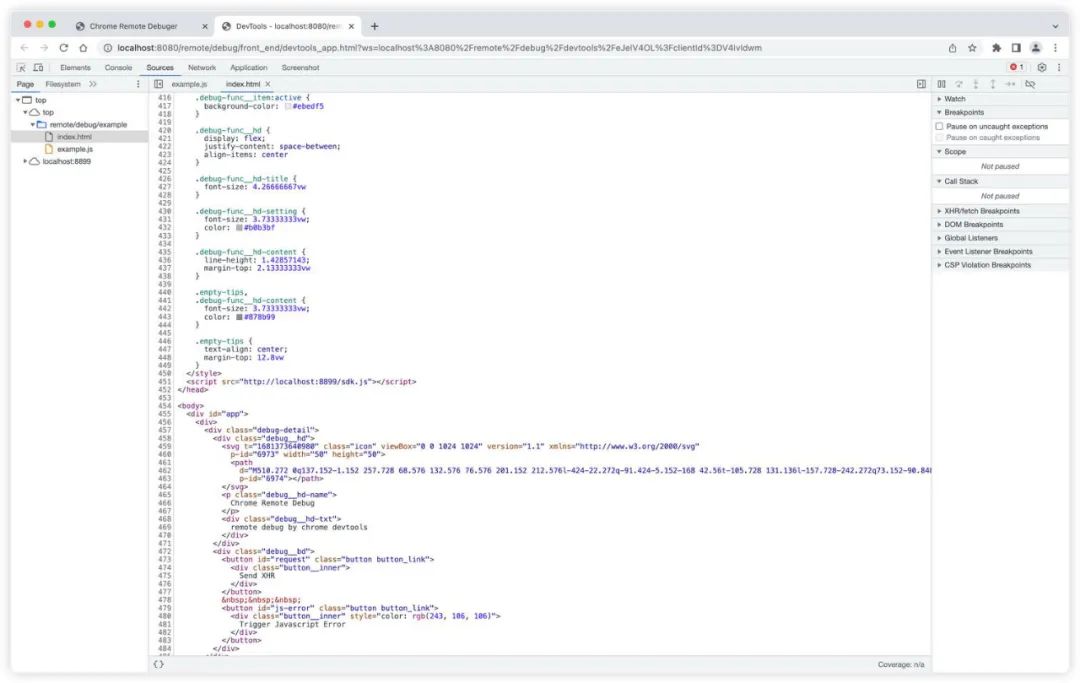Open the three-dot more options menu
Image resolution: width=1080 pixels, height=683 pixels.
1059,67
